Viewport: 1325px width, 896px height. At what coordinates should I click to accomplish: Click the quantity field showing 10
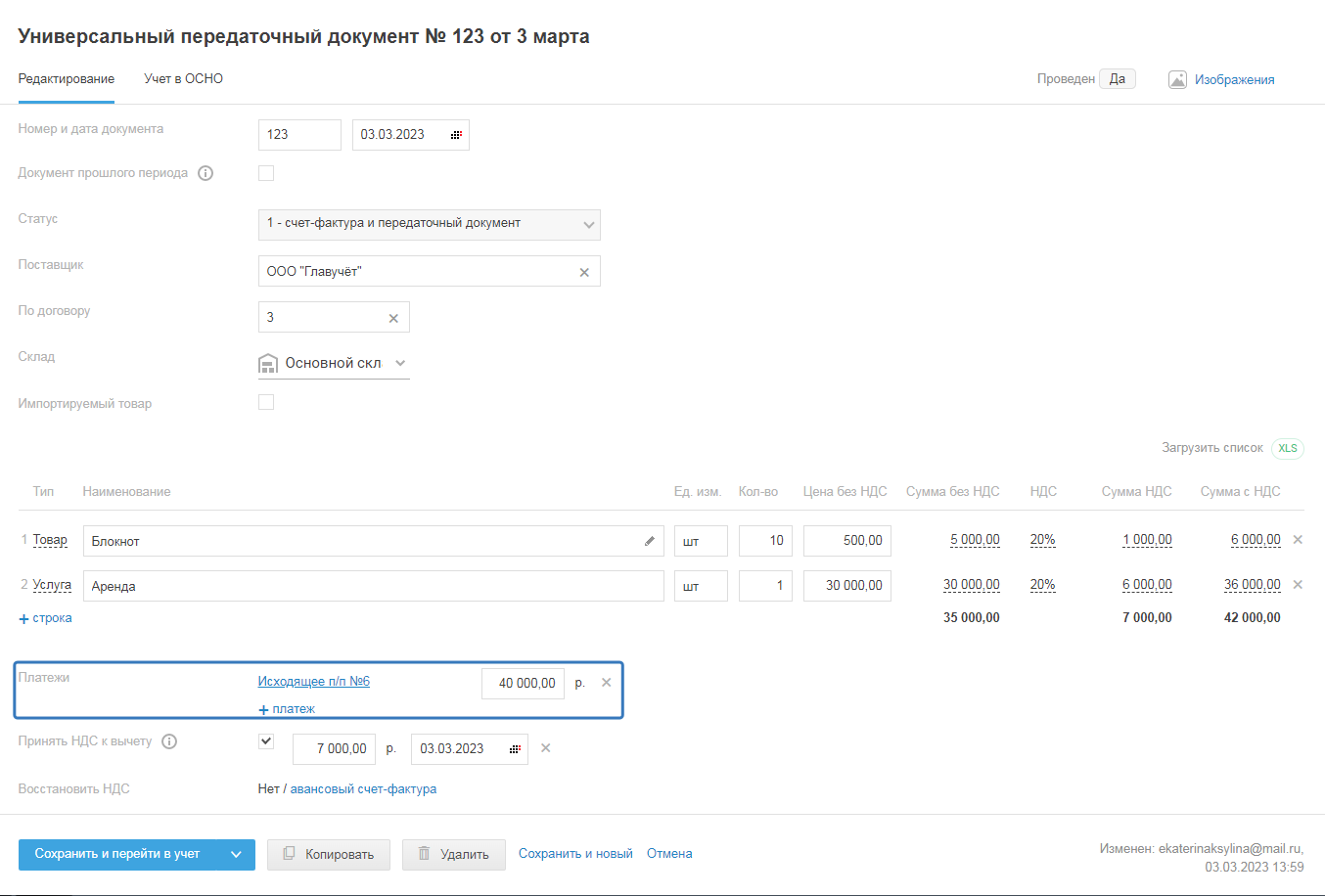pos(765,541)
